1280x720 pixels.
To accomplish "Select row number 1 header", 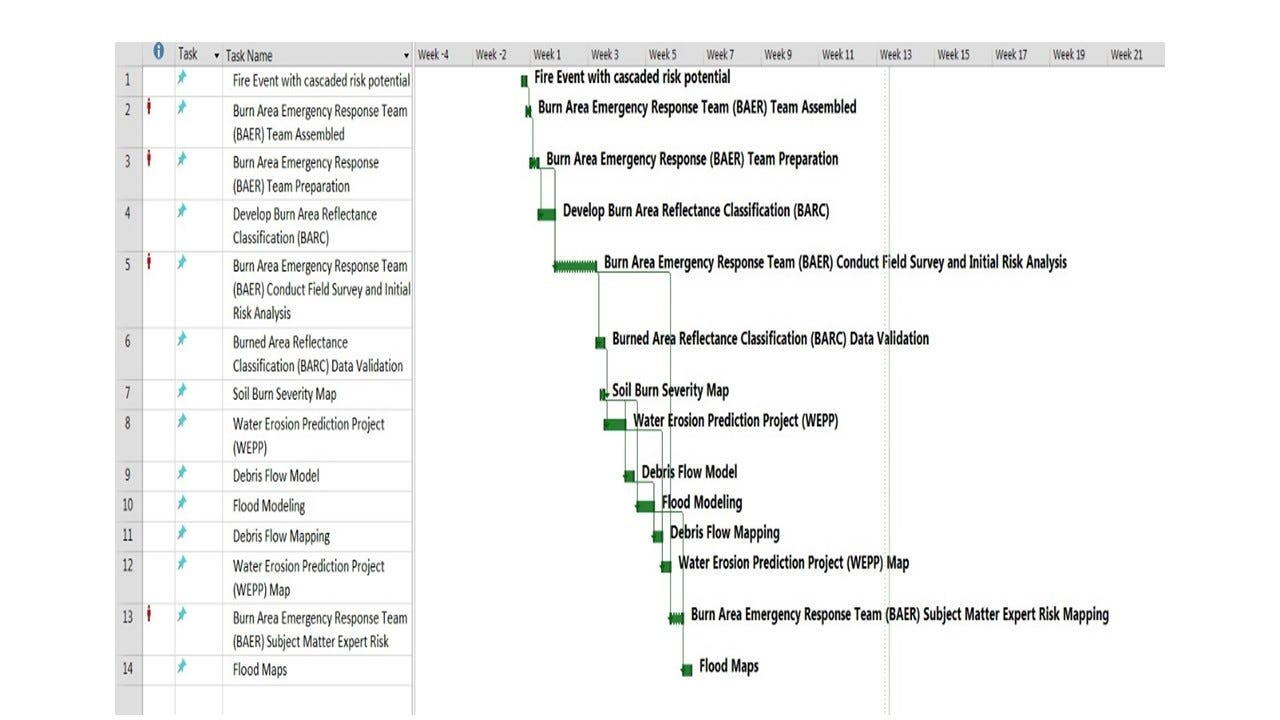I will 128,80.
